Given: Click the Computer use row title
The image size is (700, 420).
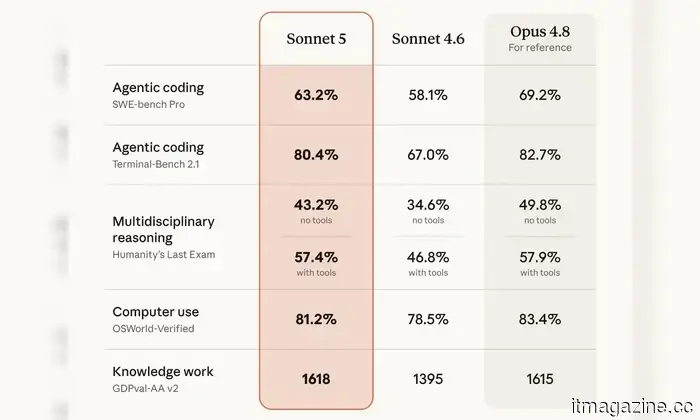Looking at the screenshot, I should pyautogui.click(x=155, y=312).
